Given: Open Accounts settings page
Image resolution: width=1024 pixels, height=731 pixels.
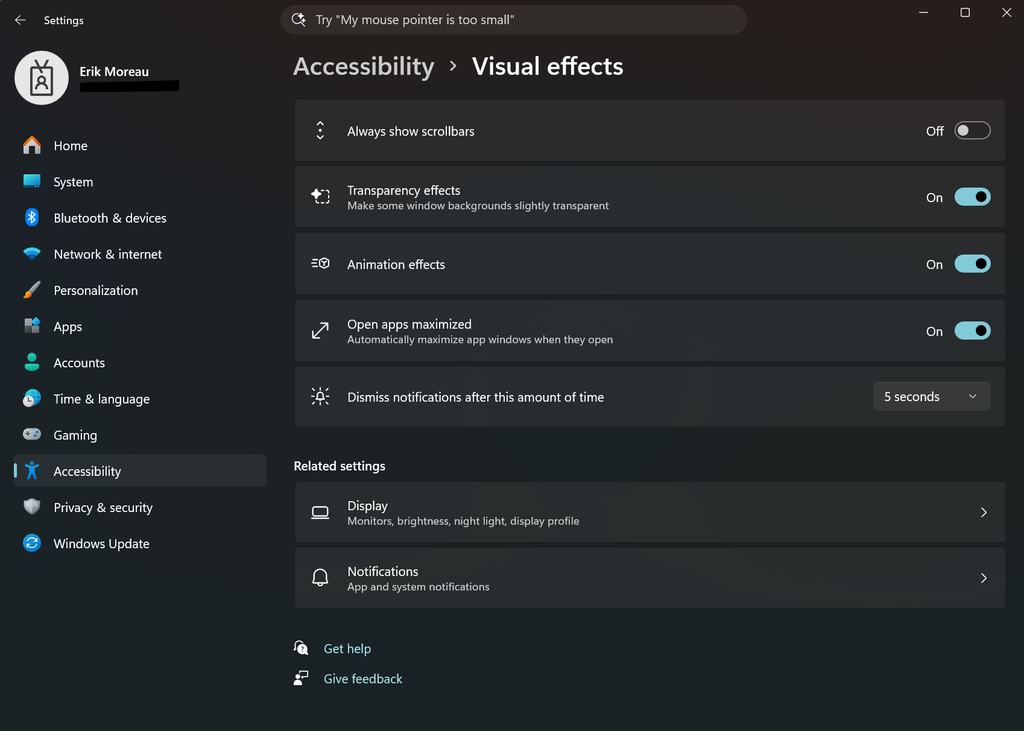Looking at the screenshot, I should [140, 363].
